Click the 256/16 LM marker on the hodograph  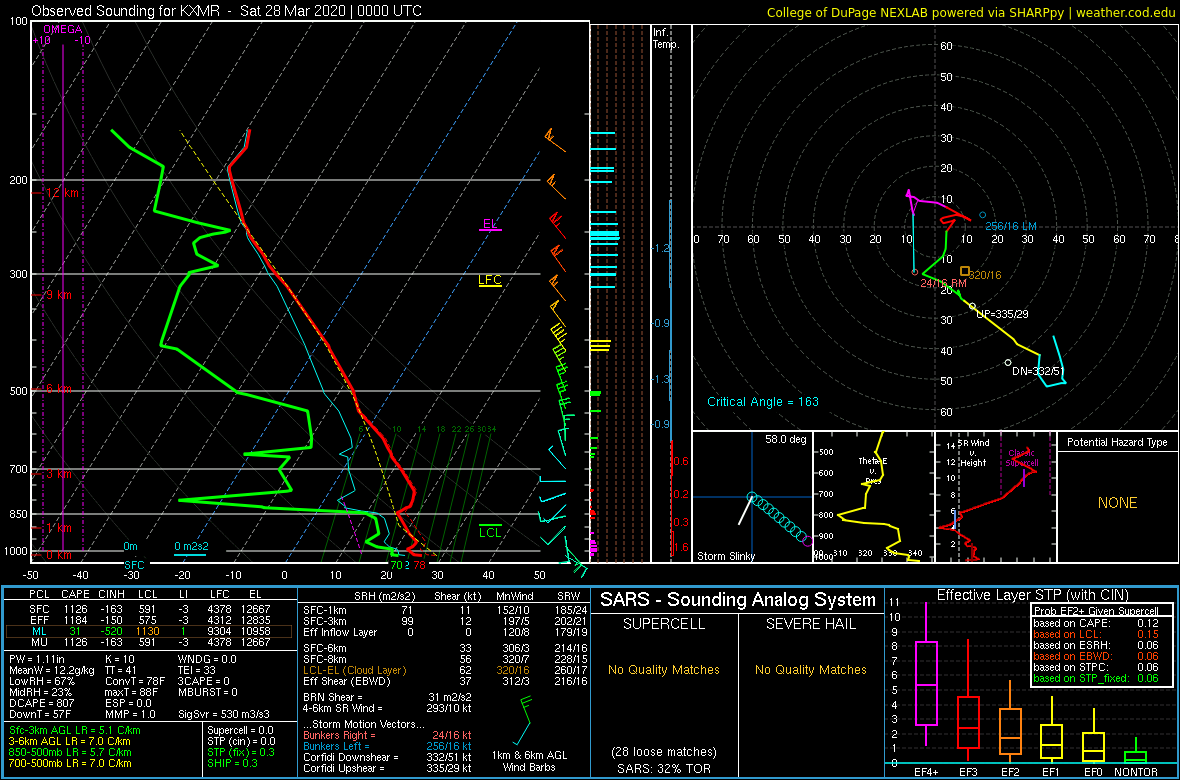(x=982, y=215)
